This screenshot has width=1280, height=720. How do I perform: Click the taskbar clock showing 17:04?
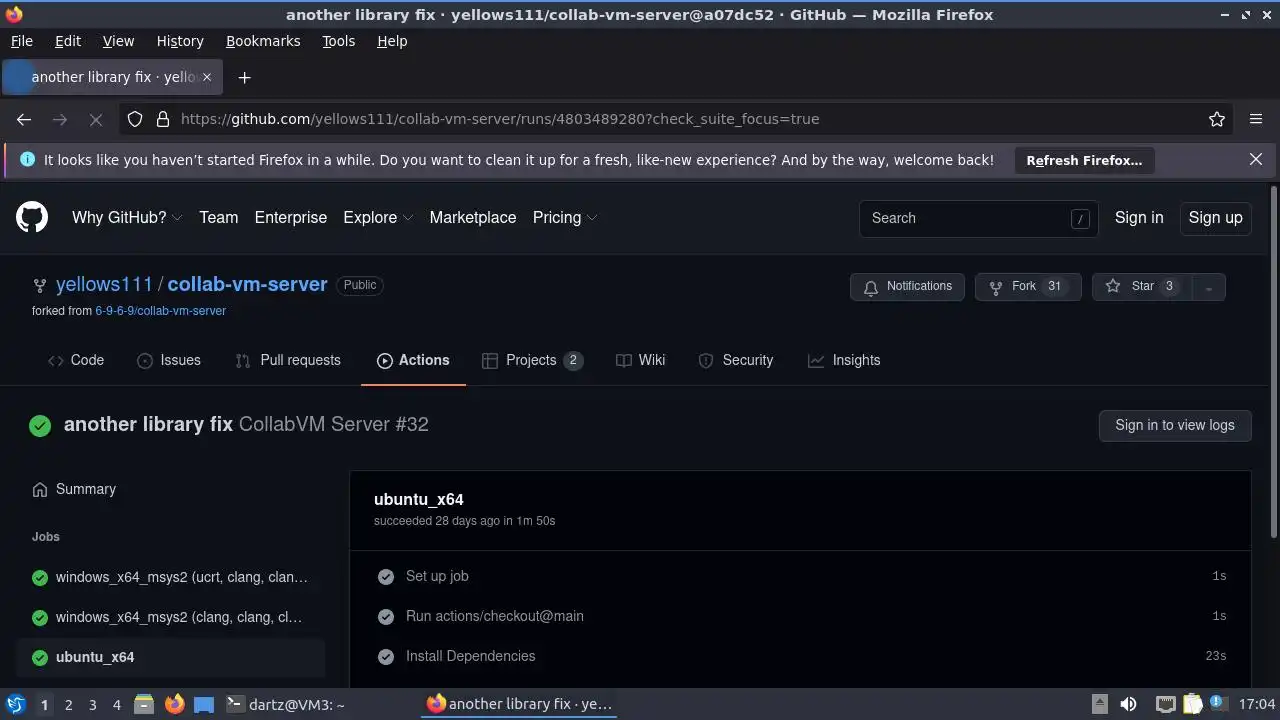(x=1257, y=704)
